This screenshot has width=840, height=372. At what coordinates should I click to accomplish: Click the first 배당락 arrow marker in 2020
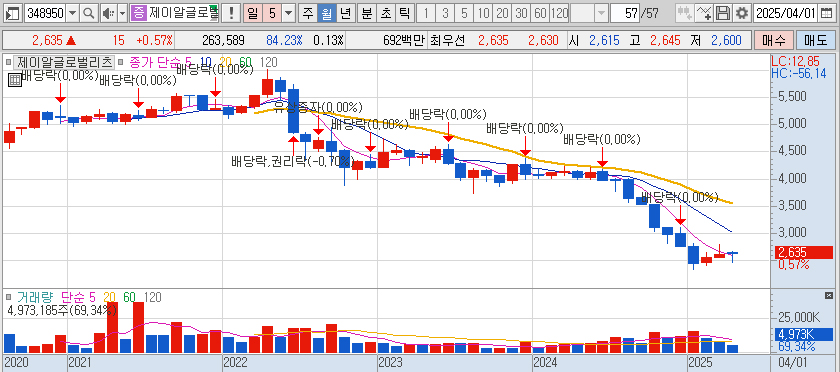[x=60, y=93]
